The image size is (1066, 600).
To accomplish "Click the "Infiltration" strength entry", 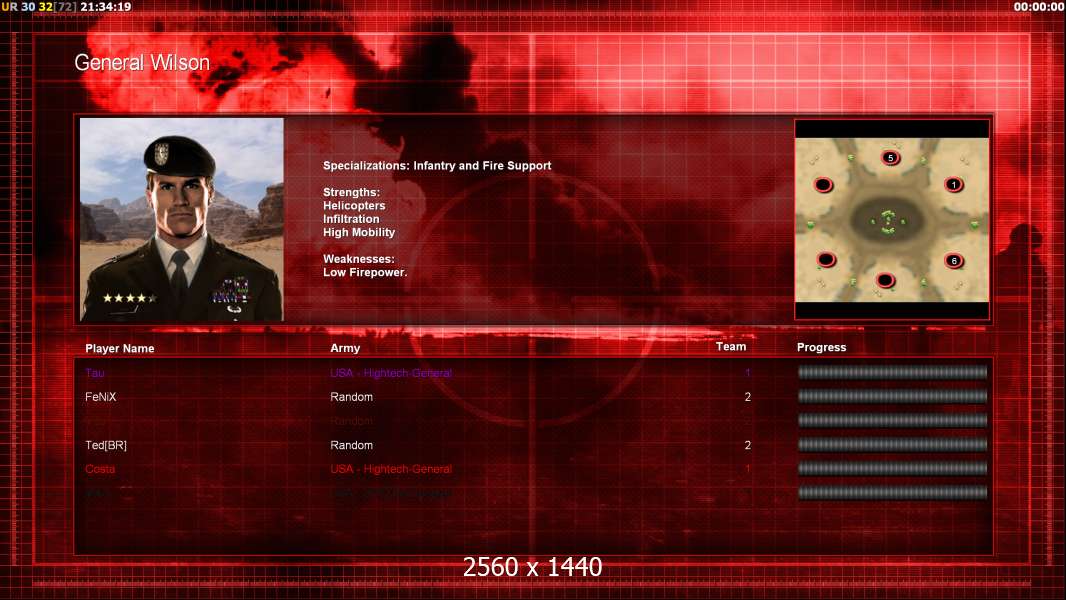I will (x=351, y=219).
